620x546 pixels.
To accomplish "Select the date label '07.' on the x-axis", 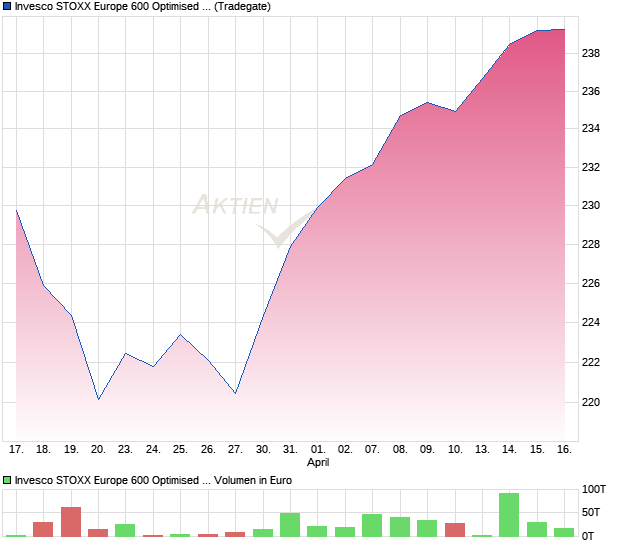I will (x=372, y=450).
